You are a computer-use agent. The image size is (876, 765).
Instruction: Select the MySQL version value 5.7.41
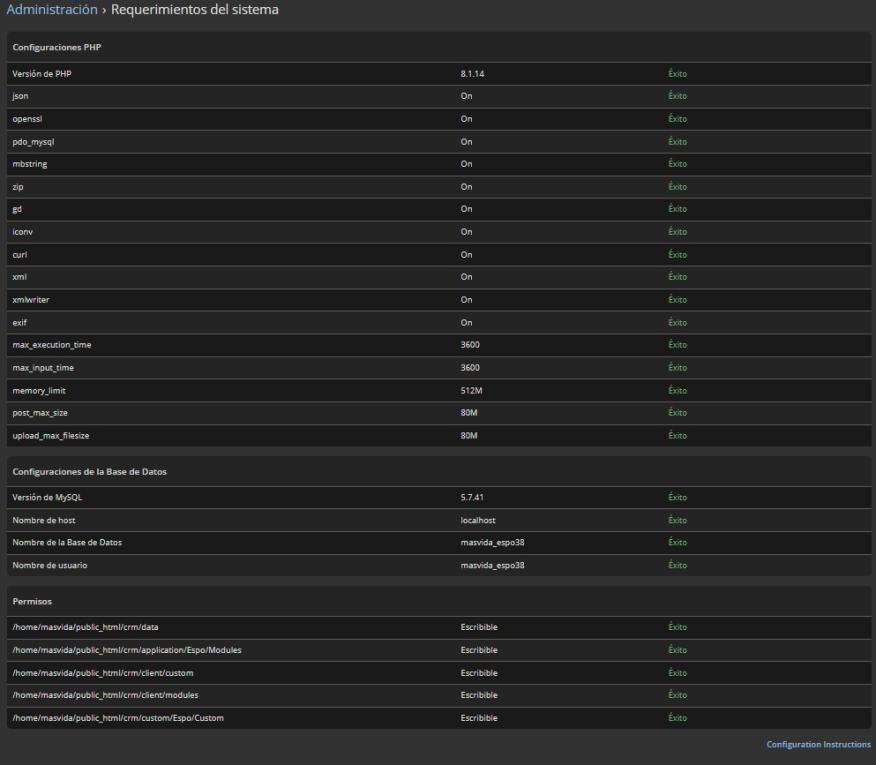click(472, 497)
